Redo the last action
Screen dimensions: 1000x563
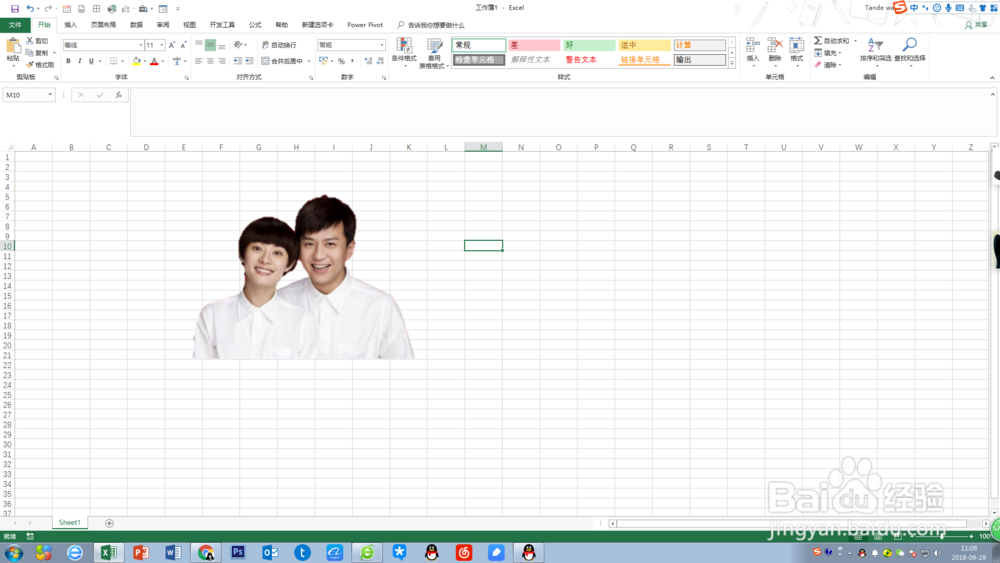[x=48, y=9]
